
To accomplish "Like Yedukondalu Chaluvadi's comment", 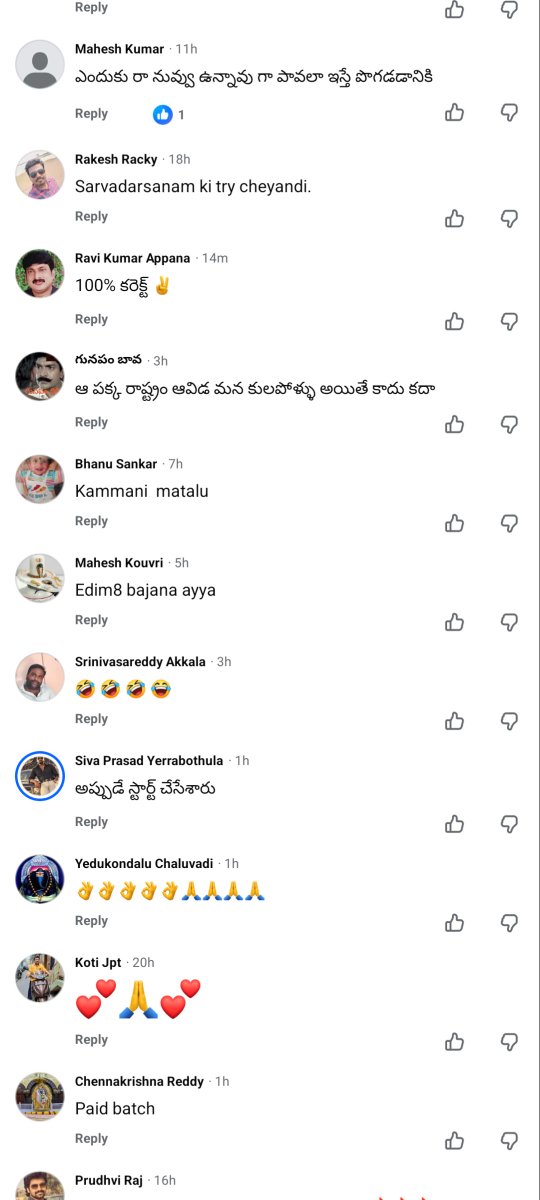I will click(x=455, y=922).
